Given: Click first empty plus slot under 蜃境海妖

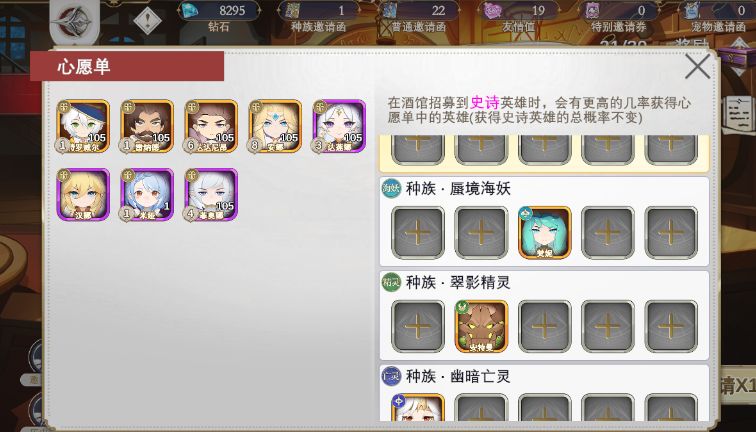Looking at the screenshot, I should click(x=418, y=233).
